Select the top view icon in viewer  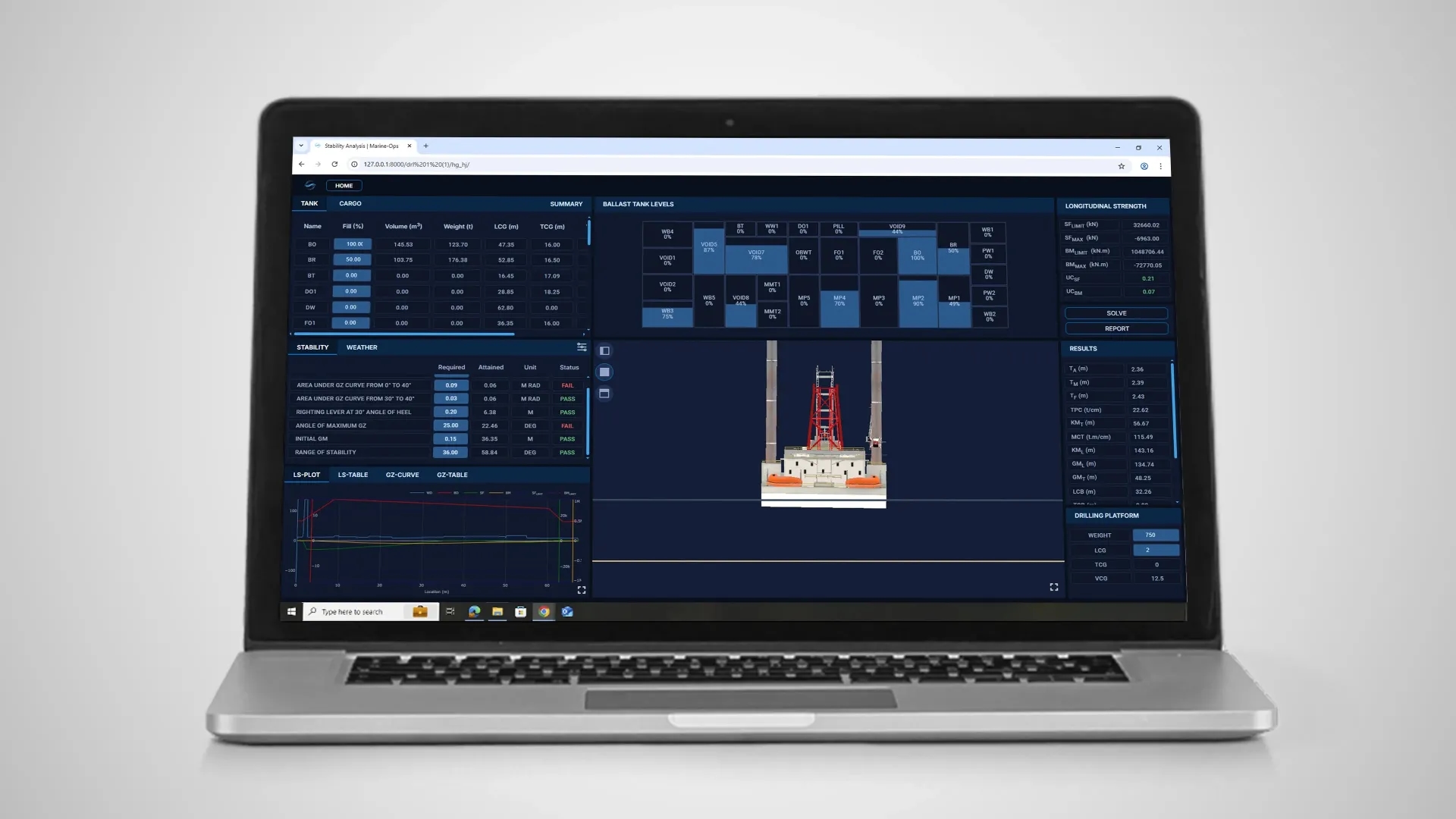pyautogui.click(x=604, y=394)
